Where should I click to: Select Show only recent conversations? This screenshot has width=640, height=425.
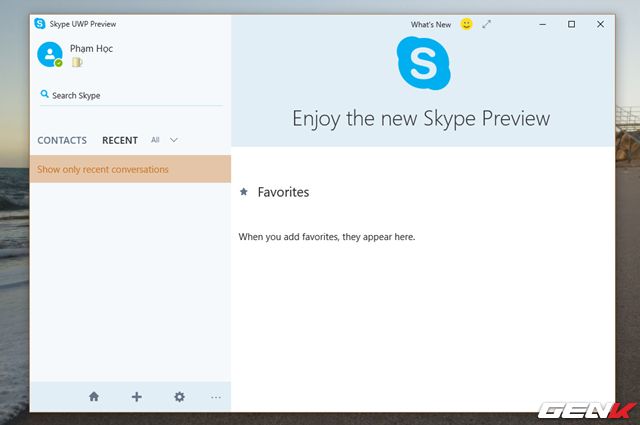click(x=130, y=169)
